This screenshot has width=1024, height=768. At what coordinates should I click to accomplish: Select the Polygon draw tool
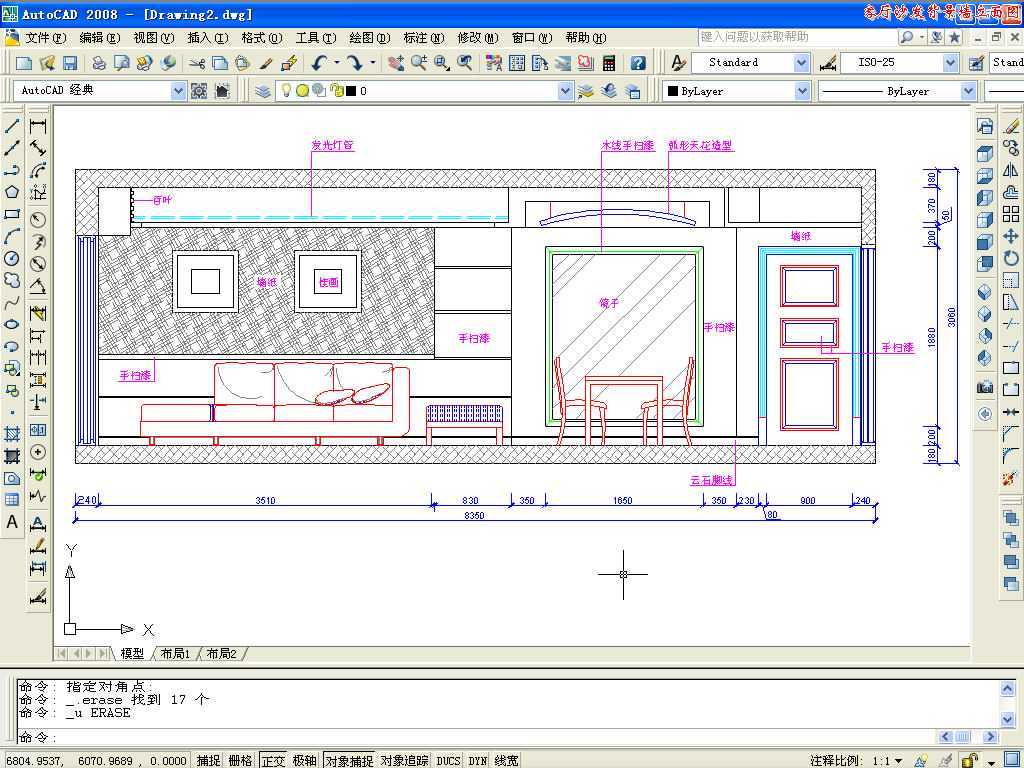(12, 191)
